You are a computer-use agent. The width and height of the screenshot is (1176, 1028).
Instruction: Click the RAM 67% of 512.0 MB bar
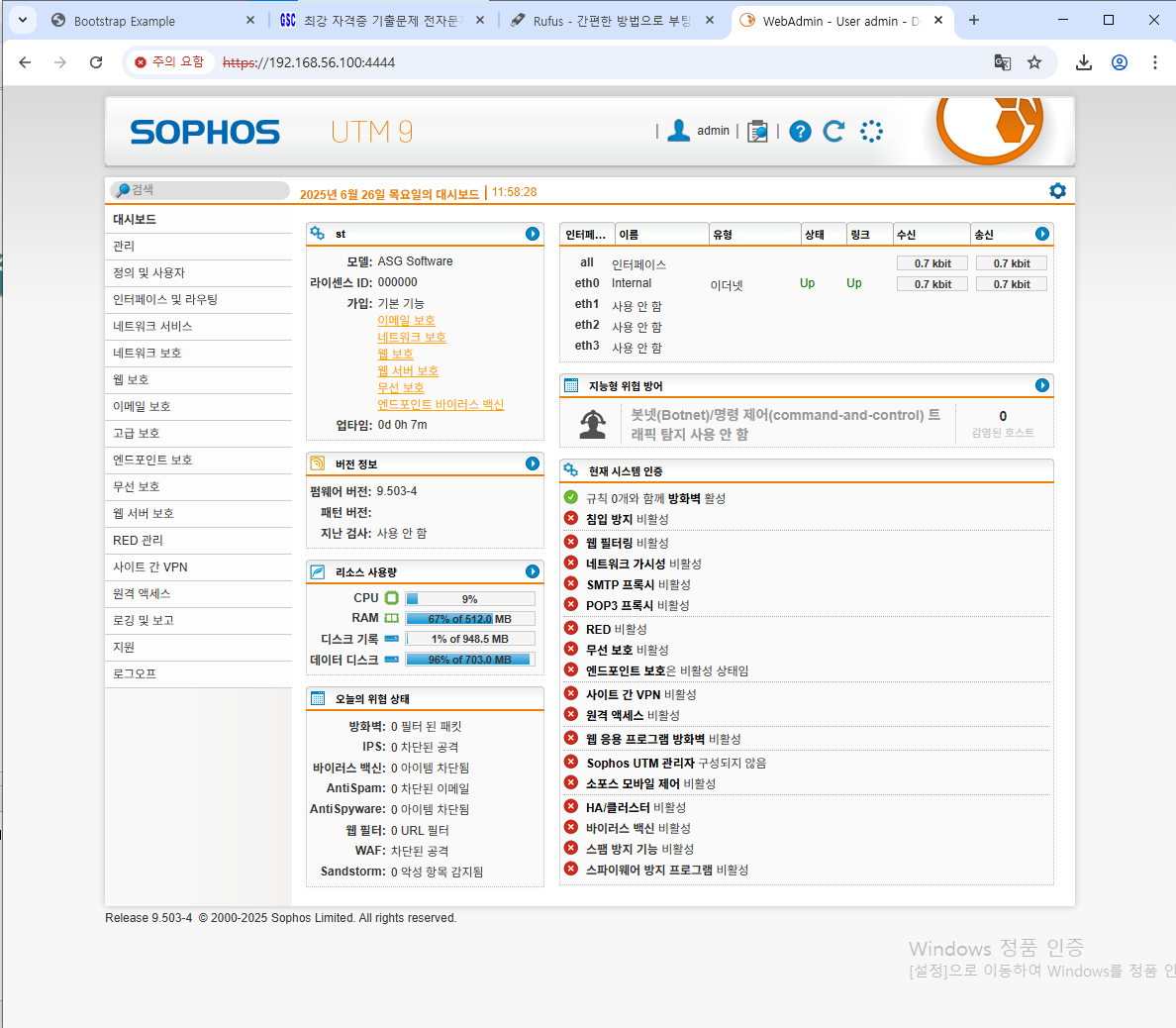click(x=470, y=619)
